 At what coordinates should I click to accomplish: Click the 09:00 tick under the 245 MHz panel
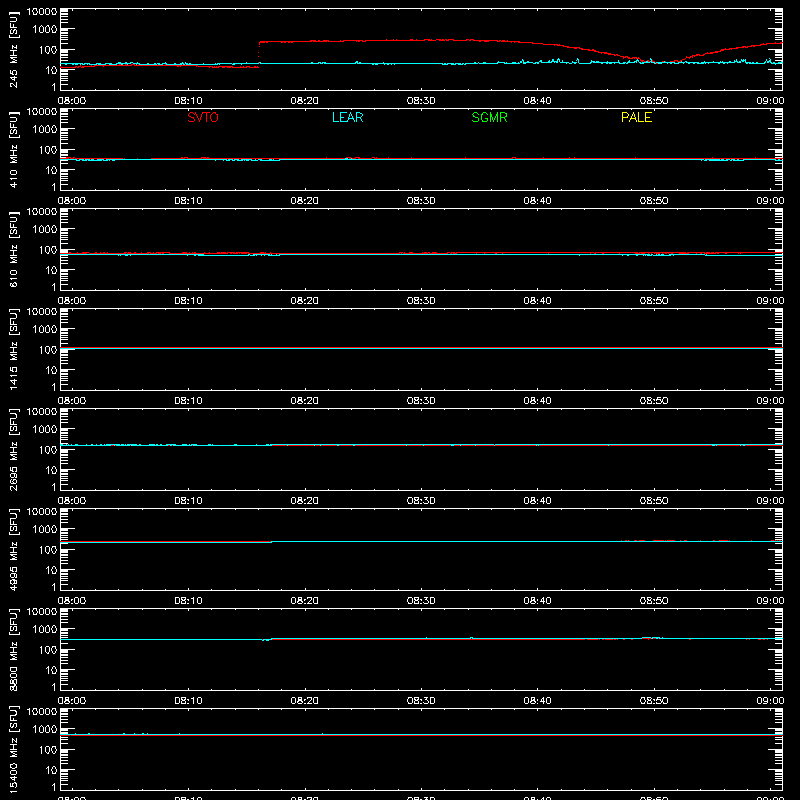point(770,101)
